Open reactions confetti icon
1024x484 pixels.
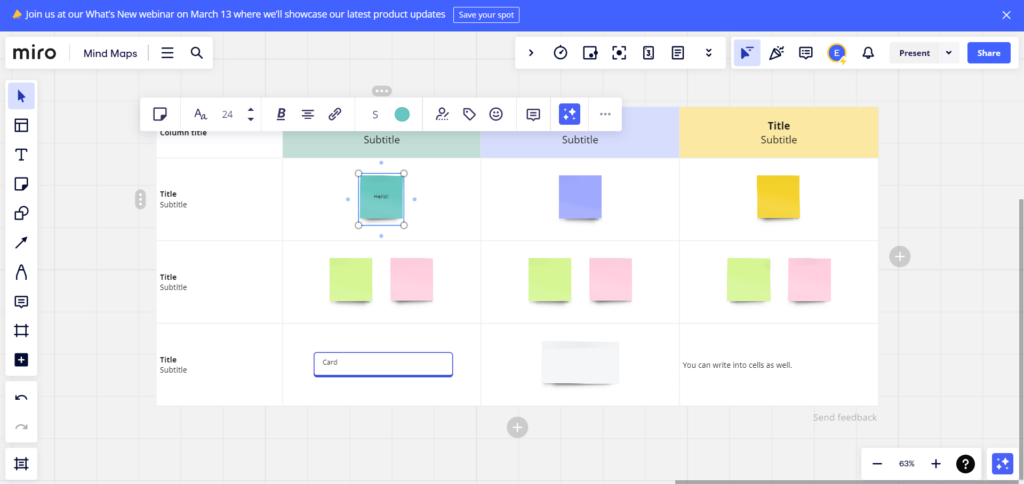tap(776, 53)
